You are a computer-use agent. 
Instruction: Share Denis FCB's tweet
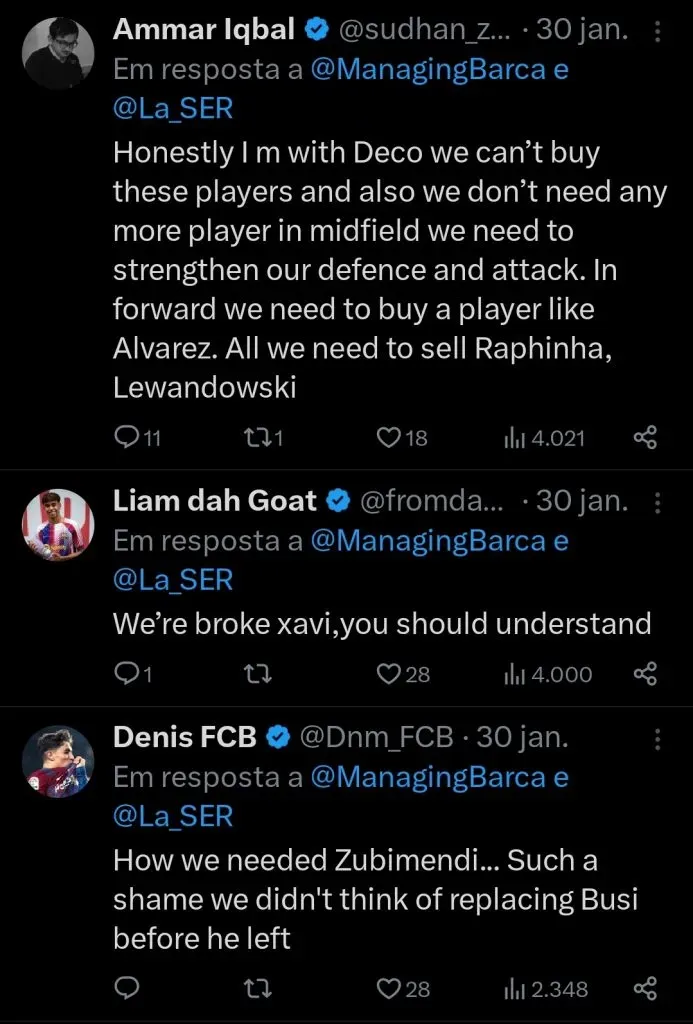click(x=646, y=989)
